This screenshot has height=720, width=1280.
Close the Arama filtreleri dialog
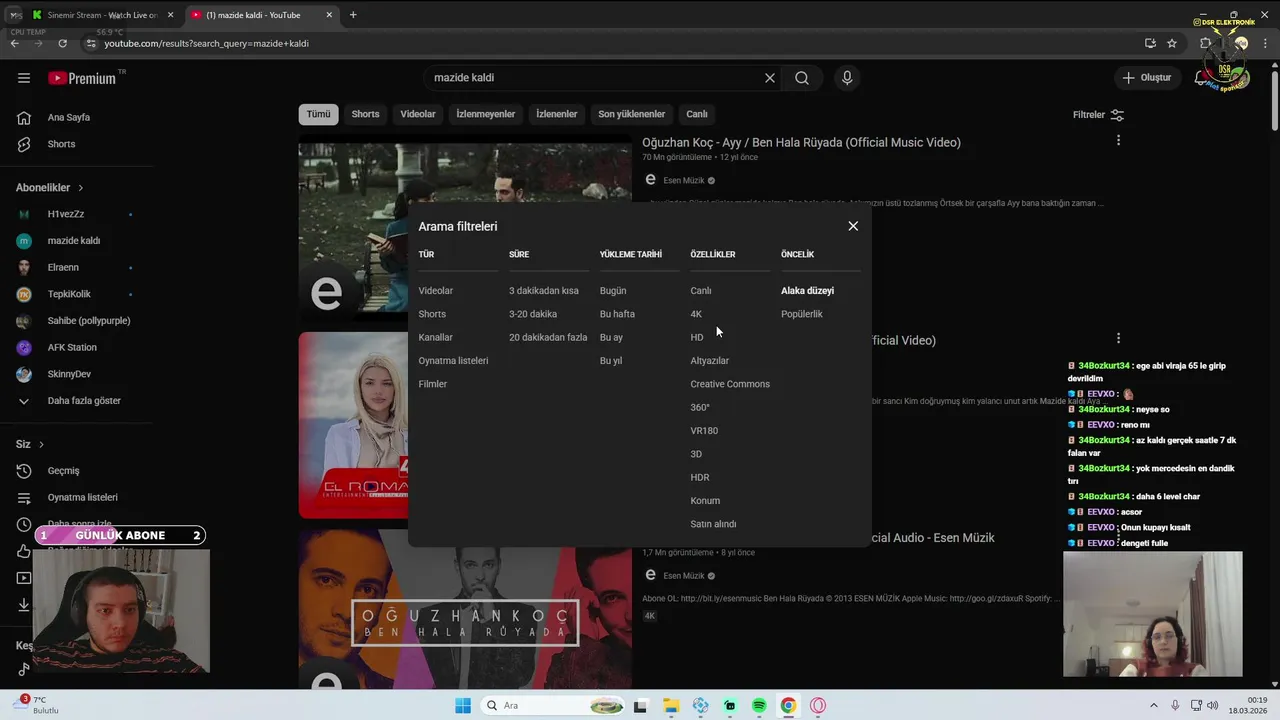pos(853,226)
